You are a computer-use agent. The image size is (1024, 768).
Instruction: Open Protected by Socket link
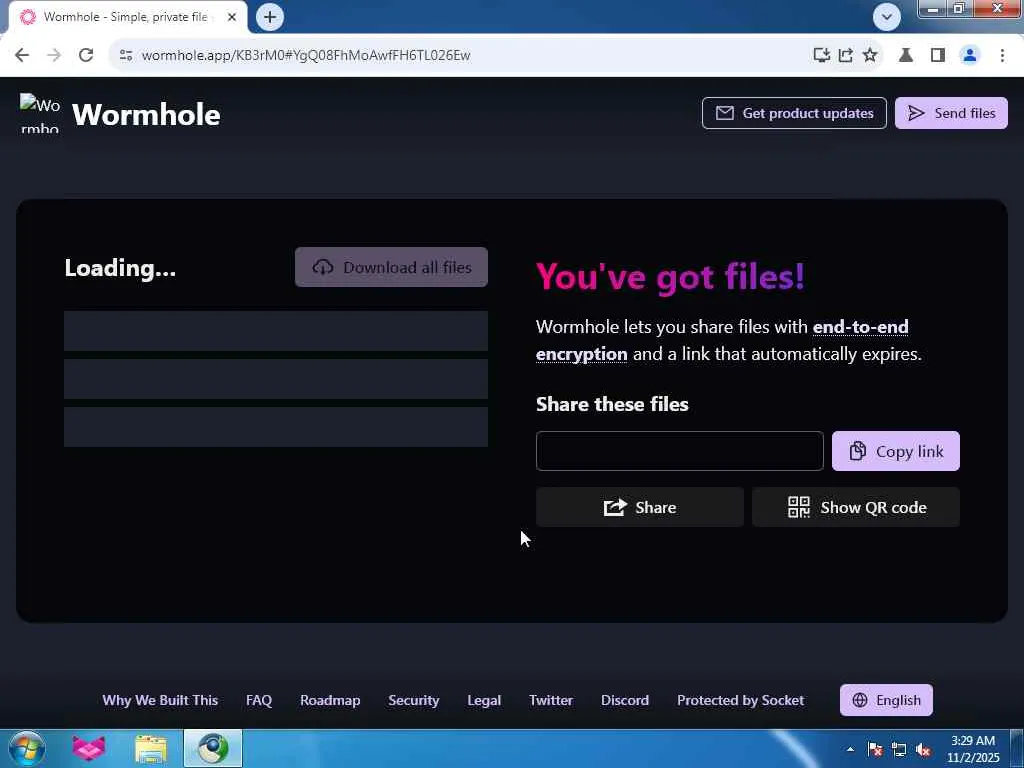pos(740,700)
